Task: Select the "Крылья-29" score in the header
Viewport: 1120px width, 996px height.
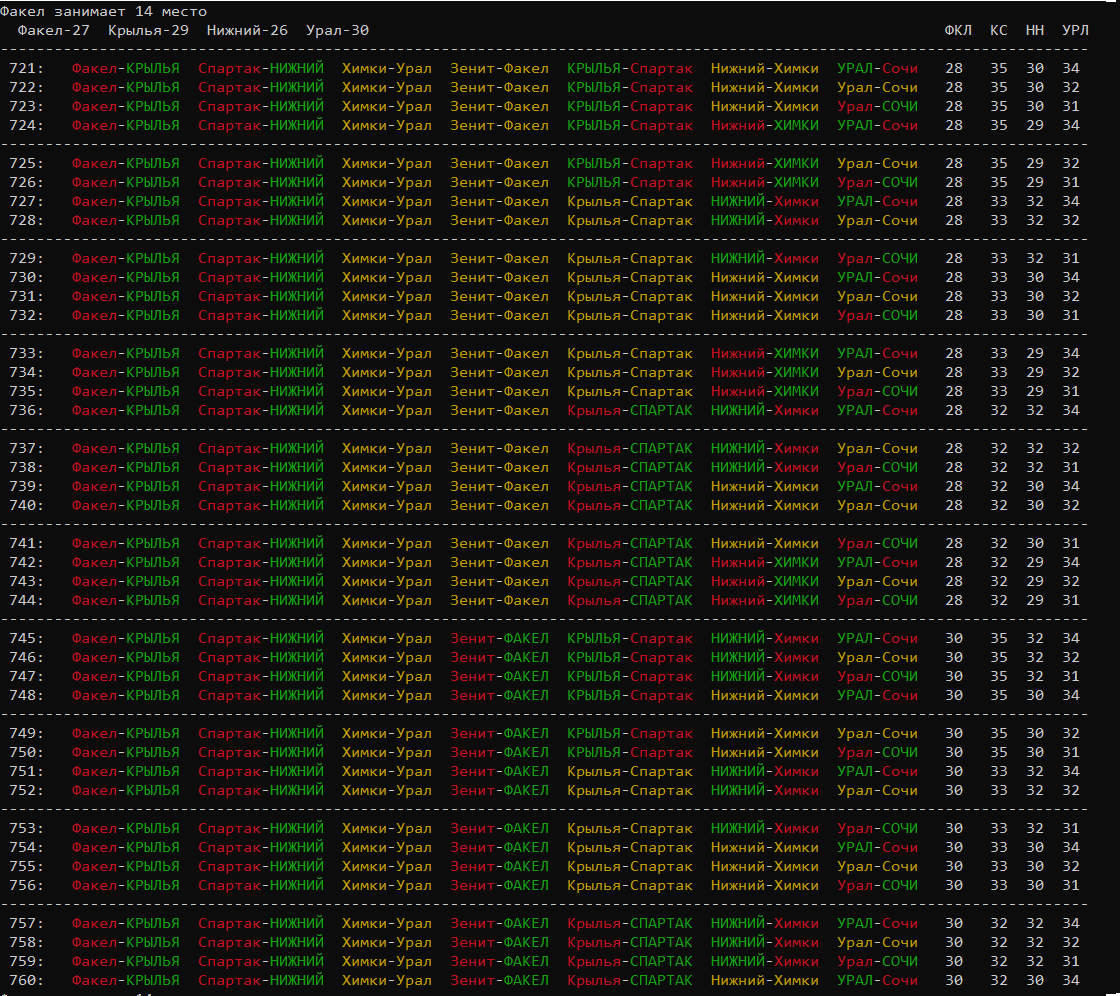Action: pyautogui.click(x=149, y=31)
